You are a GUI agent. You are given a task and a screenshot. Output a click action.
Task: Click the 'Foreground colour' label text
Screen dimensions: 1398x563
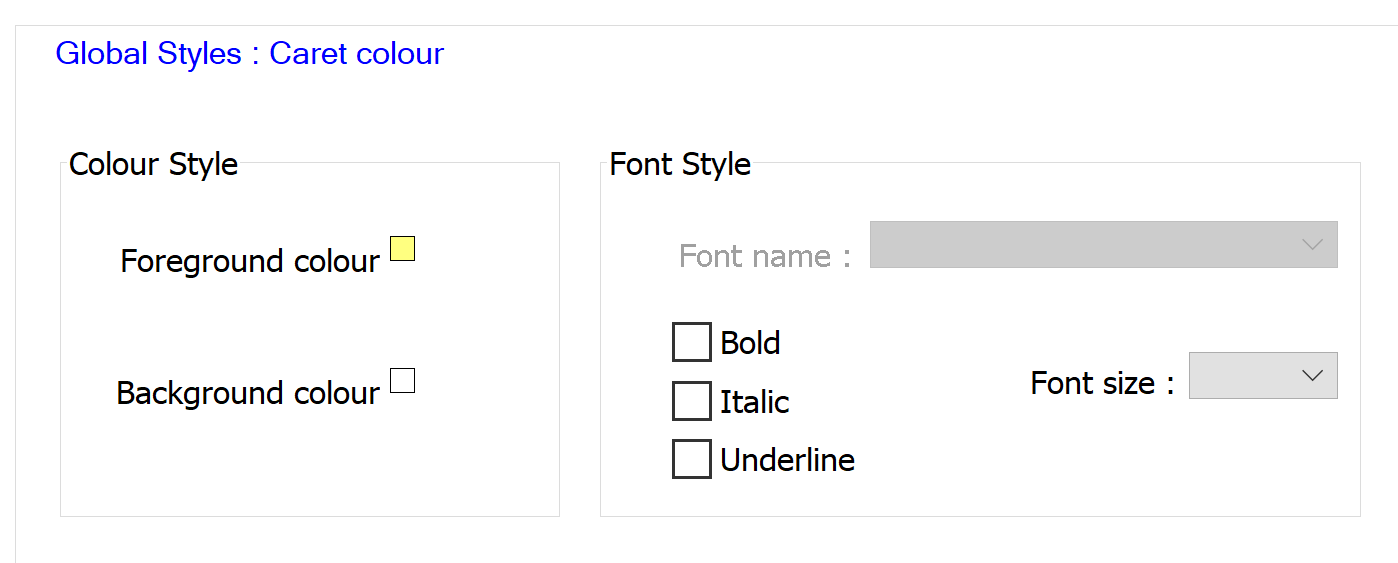[250, 261]
